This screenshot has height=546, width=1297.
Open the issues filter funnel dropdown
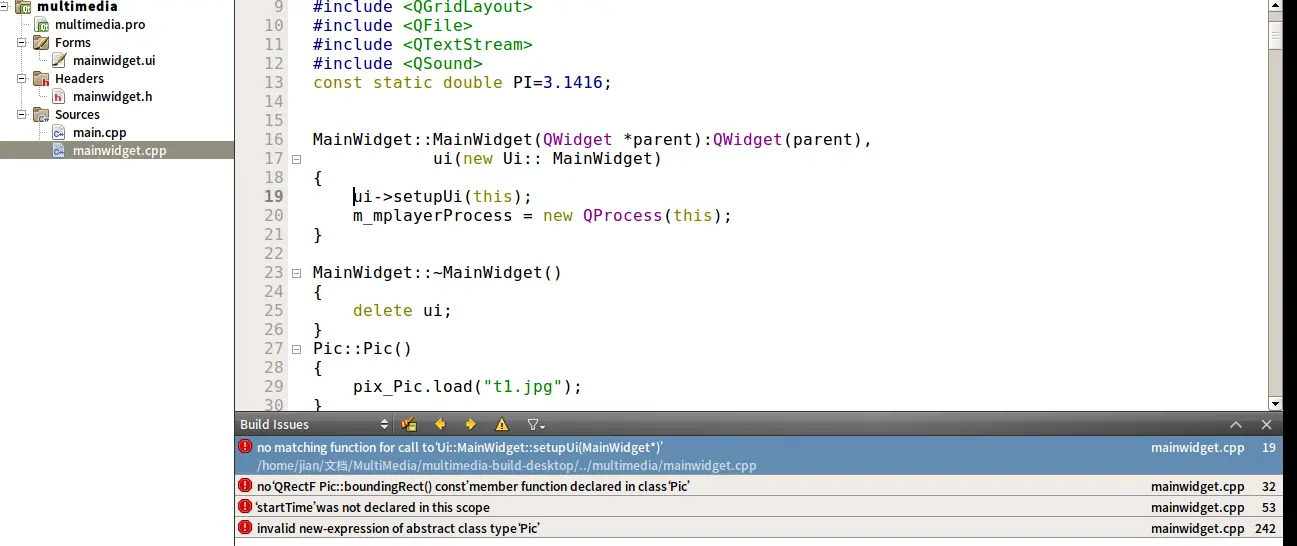point(536,424)
